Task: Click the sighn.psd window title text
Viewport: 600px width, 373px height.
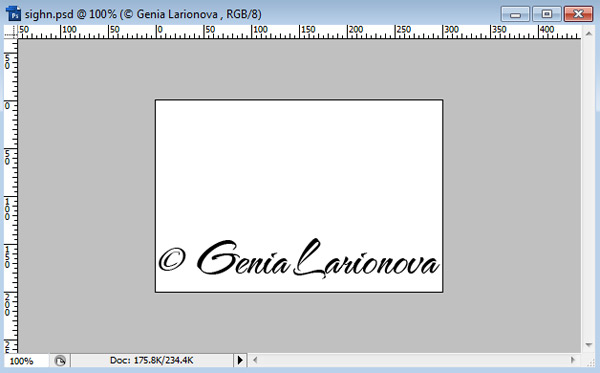Action: click(143, 15)
